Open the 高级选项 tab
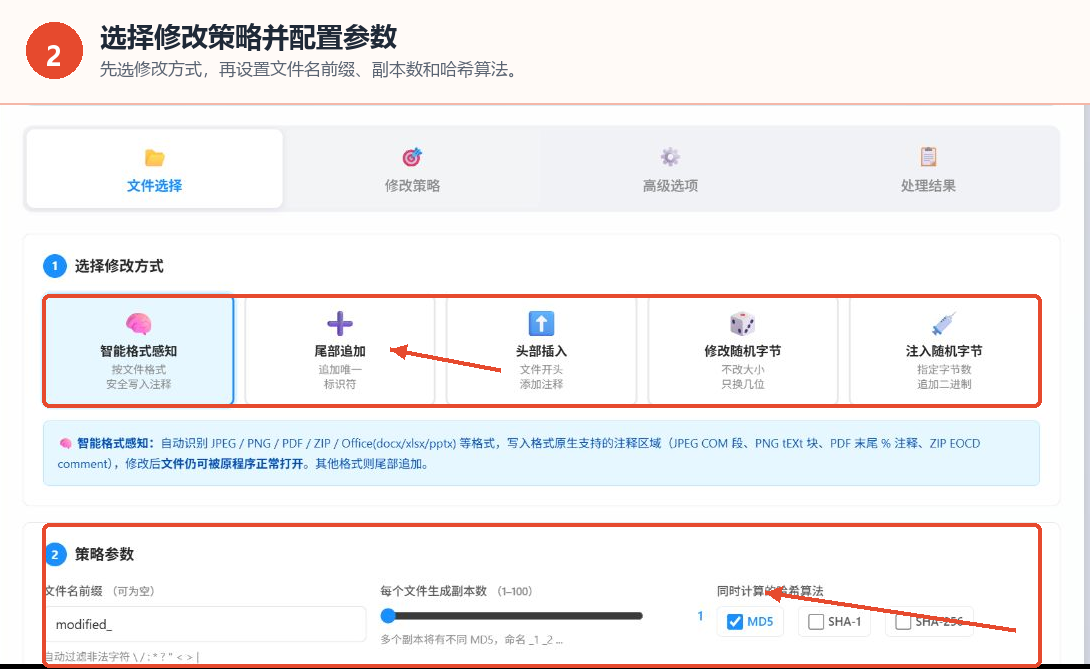This screenshot has width=1090, height=669. [670, 169]
